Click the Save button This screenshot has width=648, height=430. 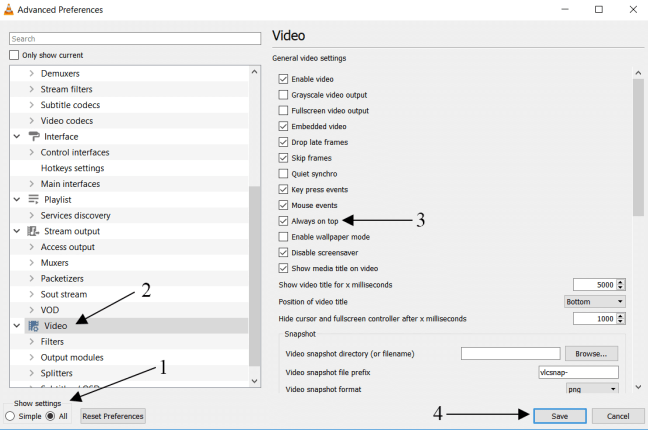tap(559, 415)
